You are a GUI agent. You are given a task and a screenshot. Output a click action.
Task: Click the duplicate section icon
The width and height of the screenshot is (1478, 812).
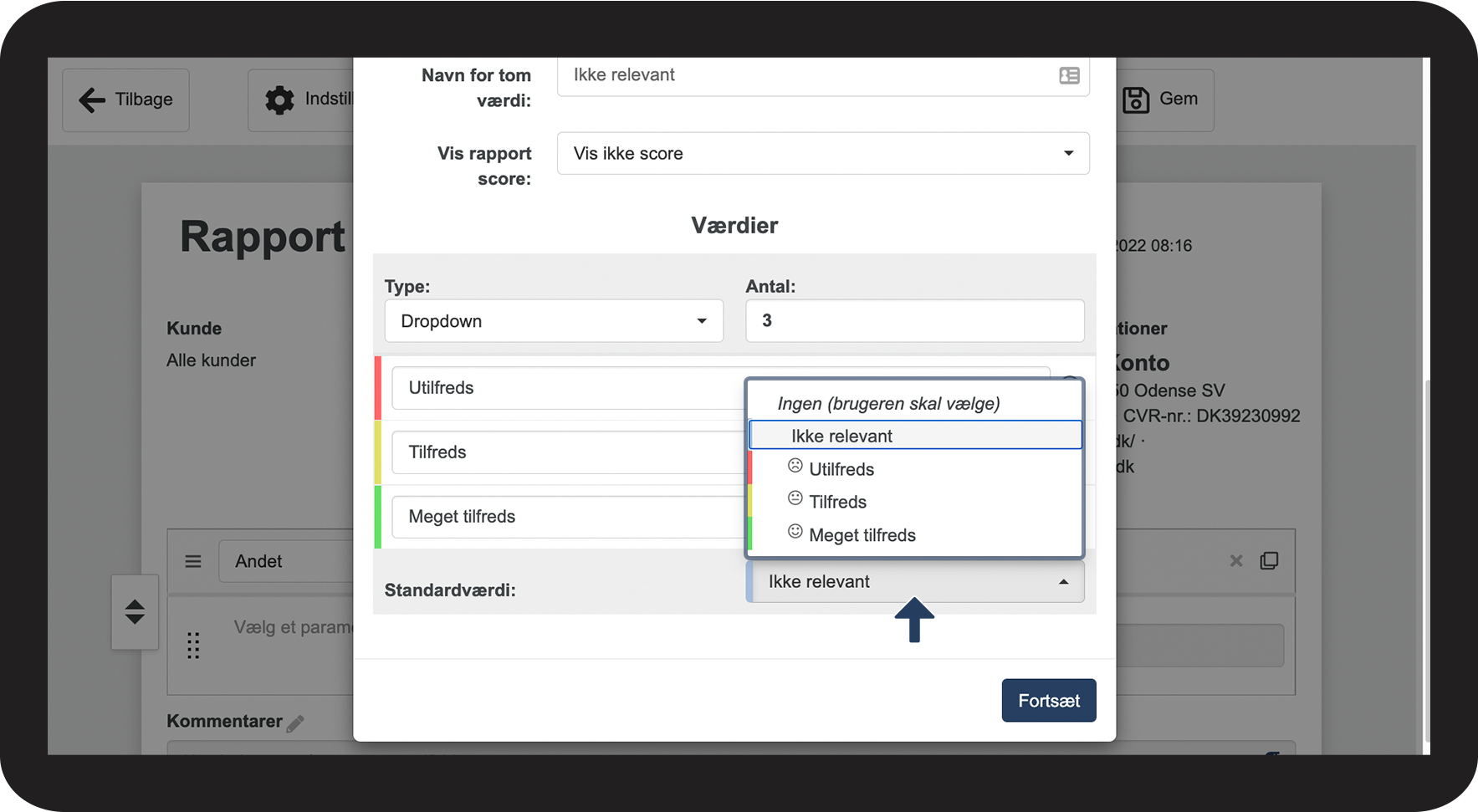coord(1269,561)
